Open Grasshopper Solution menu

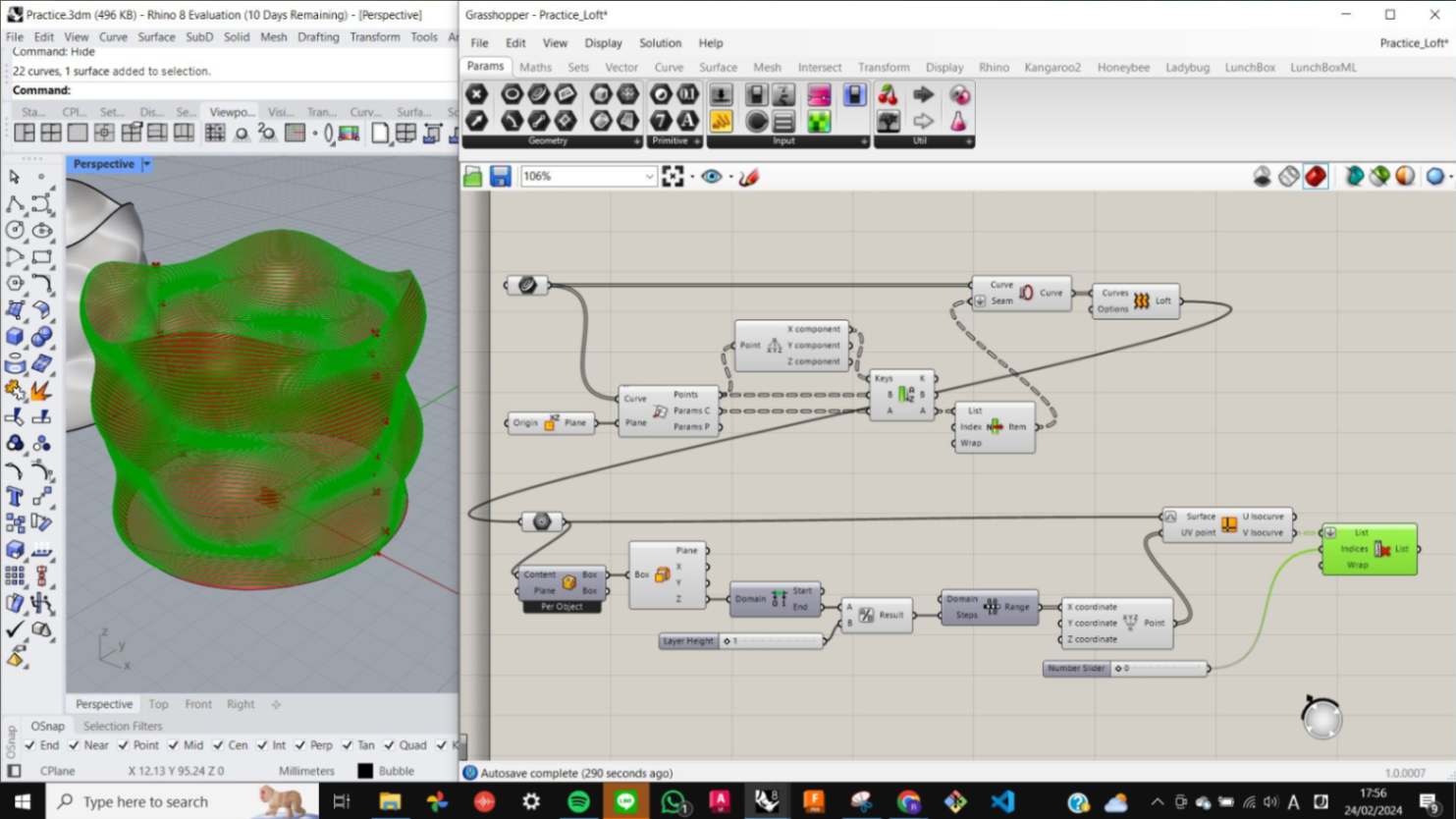tap(660, 43)
